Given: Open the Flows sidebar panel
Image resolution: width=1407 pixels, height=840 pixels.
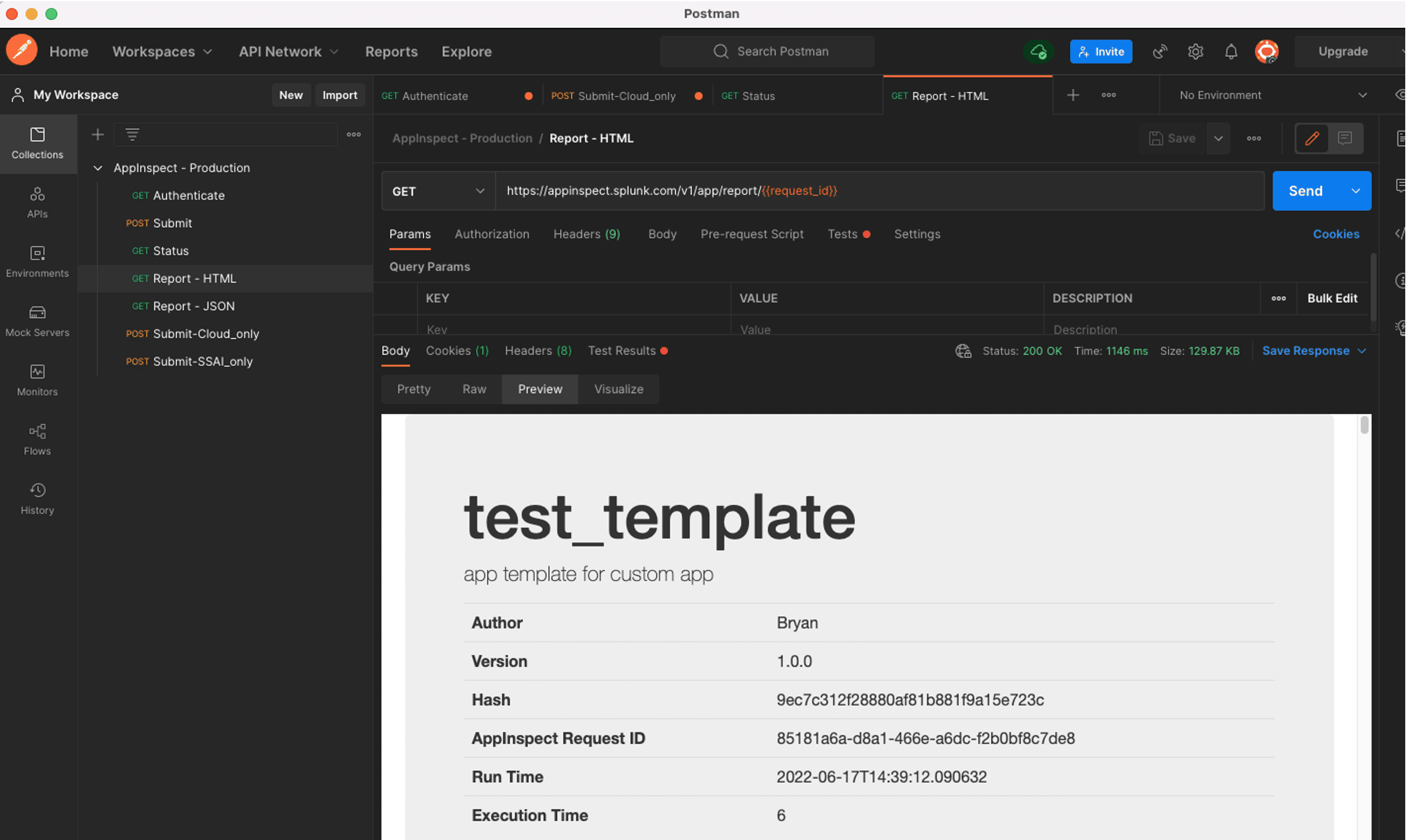Looking at the screenshot, I should click(x=37, y=440).
